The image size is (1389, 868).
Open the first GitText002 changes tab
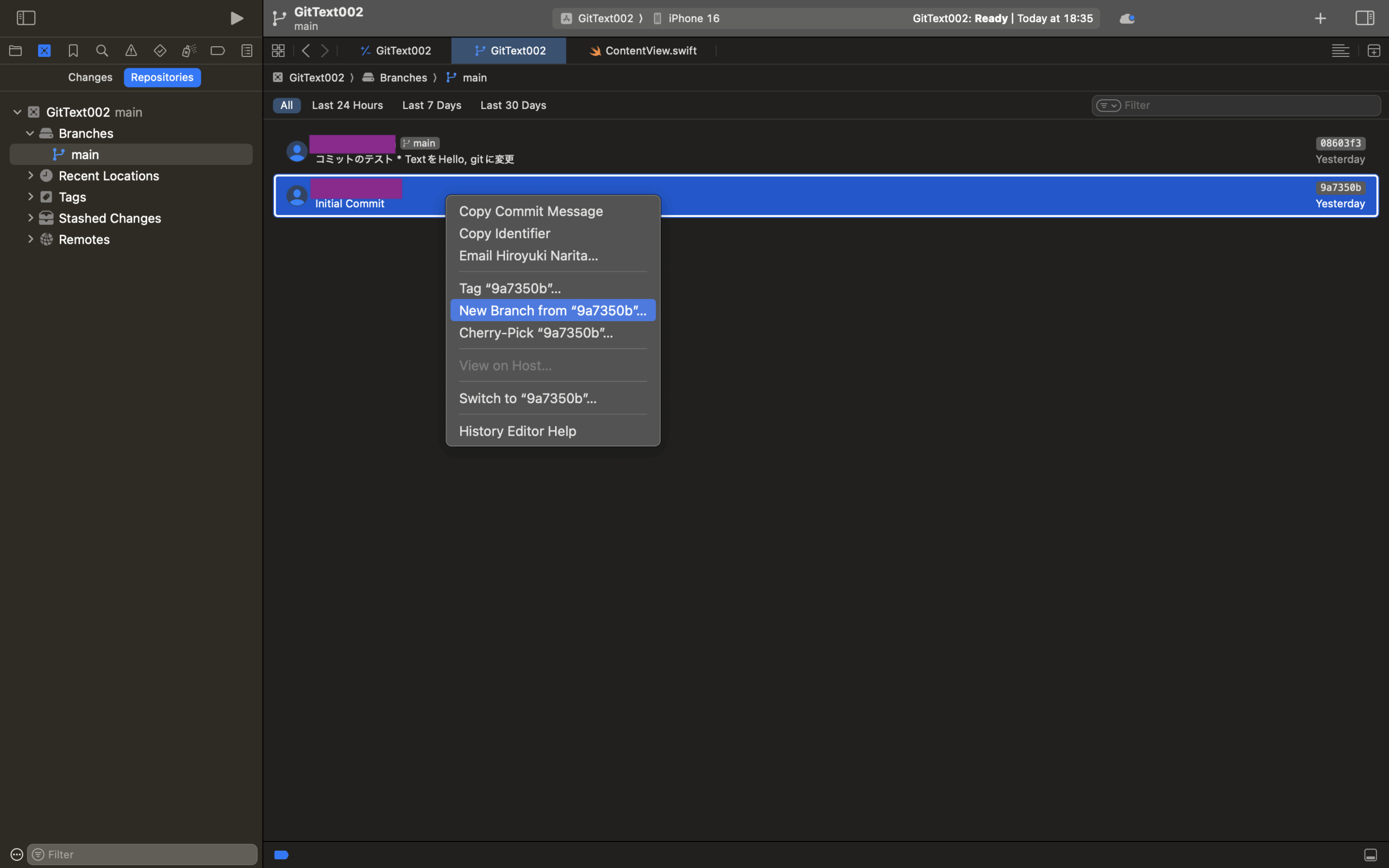[x=396, y=50]
